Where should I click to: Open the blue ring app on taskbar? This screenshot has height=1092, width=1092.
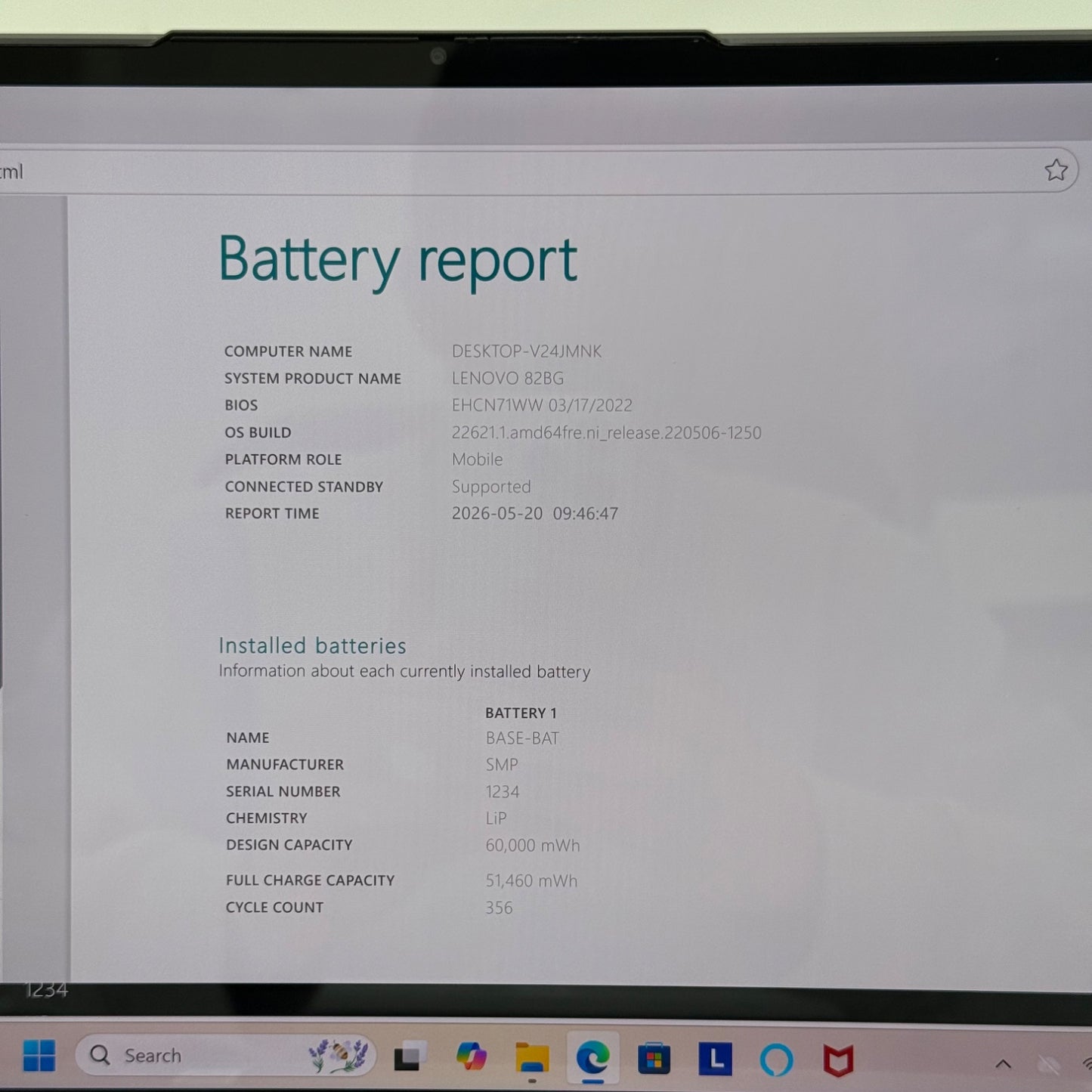776,1060
